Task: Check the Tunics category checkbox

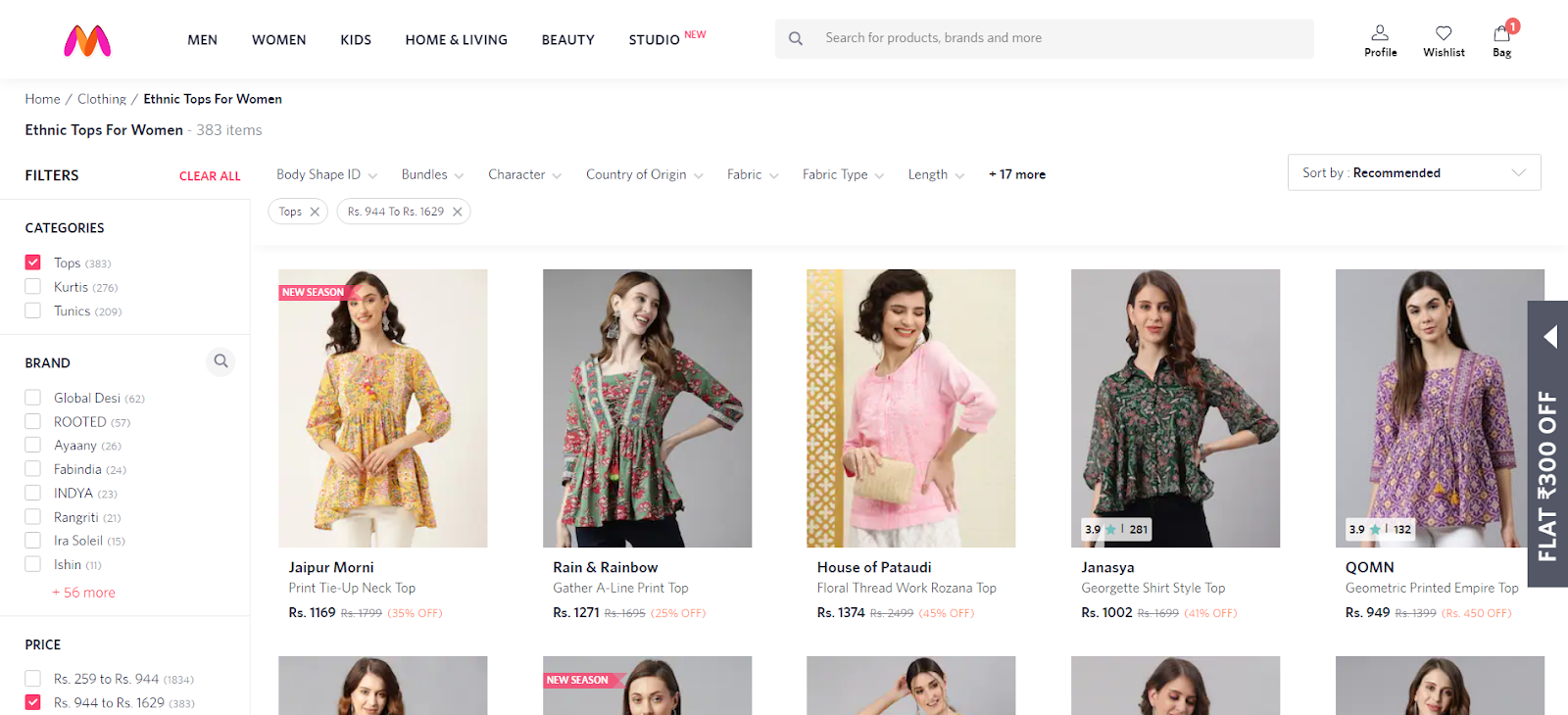Action: pos(33,310)
